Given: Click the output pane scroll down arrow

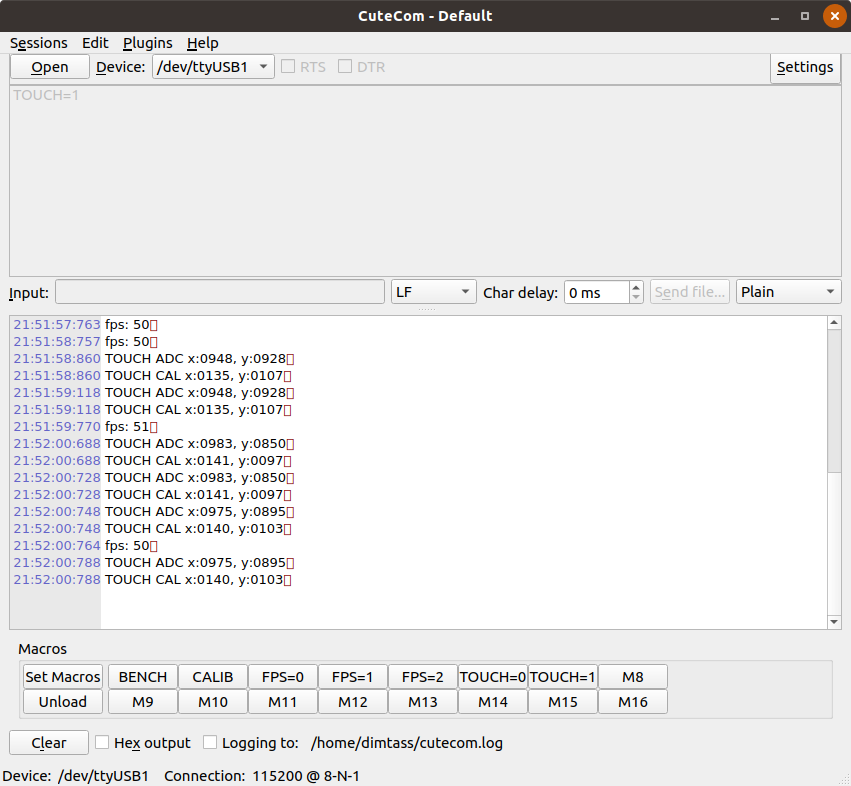Looking at the screenshot, I should (835, 622).
